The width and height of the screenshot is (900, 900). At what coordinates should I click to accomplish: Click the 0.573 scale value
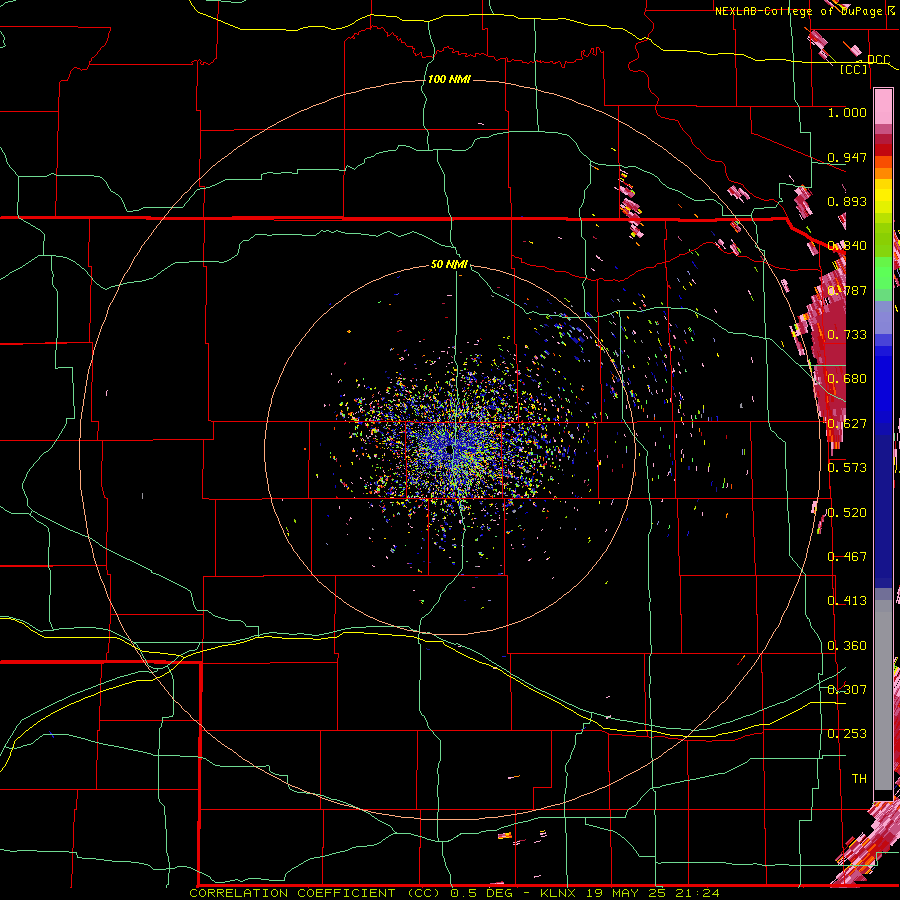(x=847, y=467)
